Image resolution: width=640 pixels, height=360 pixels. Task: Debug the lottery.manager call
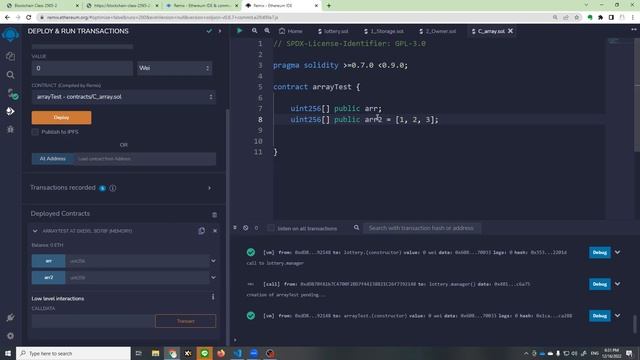click(600, 284)
